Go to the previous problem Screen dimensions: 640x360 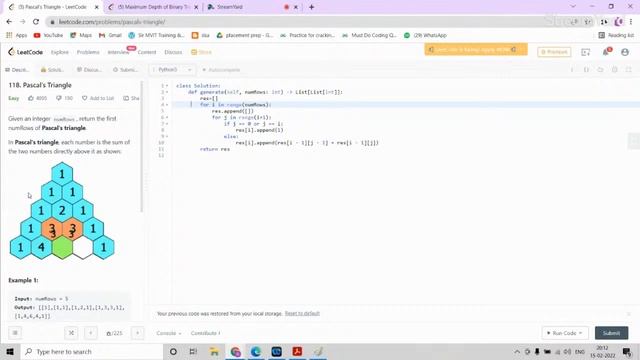coord(91,333)
